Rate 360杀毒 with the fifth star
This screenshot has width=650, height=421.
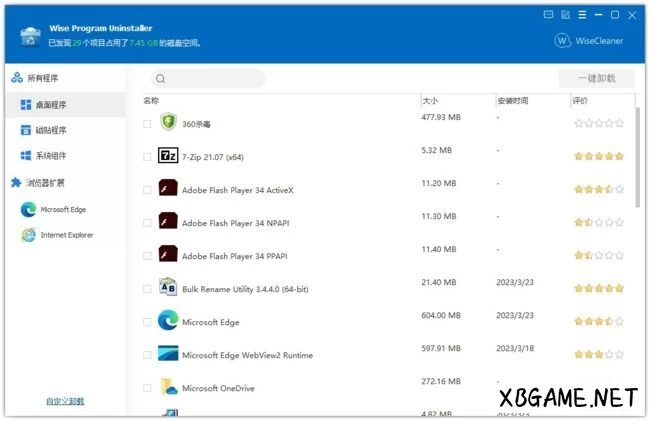[x=620, y=123]
